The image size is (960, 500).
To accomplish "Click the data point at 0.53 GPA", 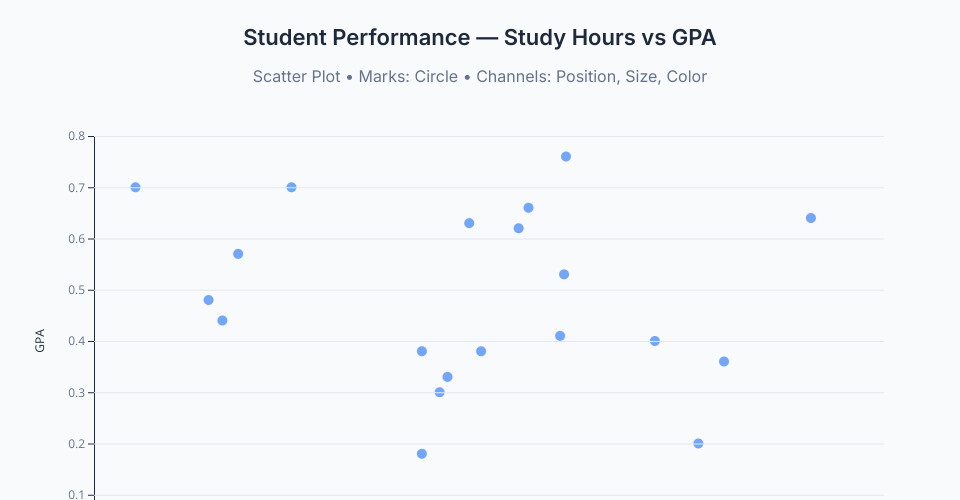I will click(x=564, y=274).
